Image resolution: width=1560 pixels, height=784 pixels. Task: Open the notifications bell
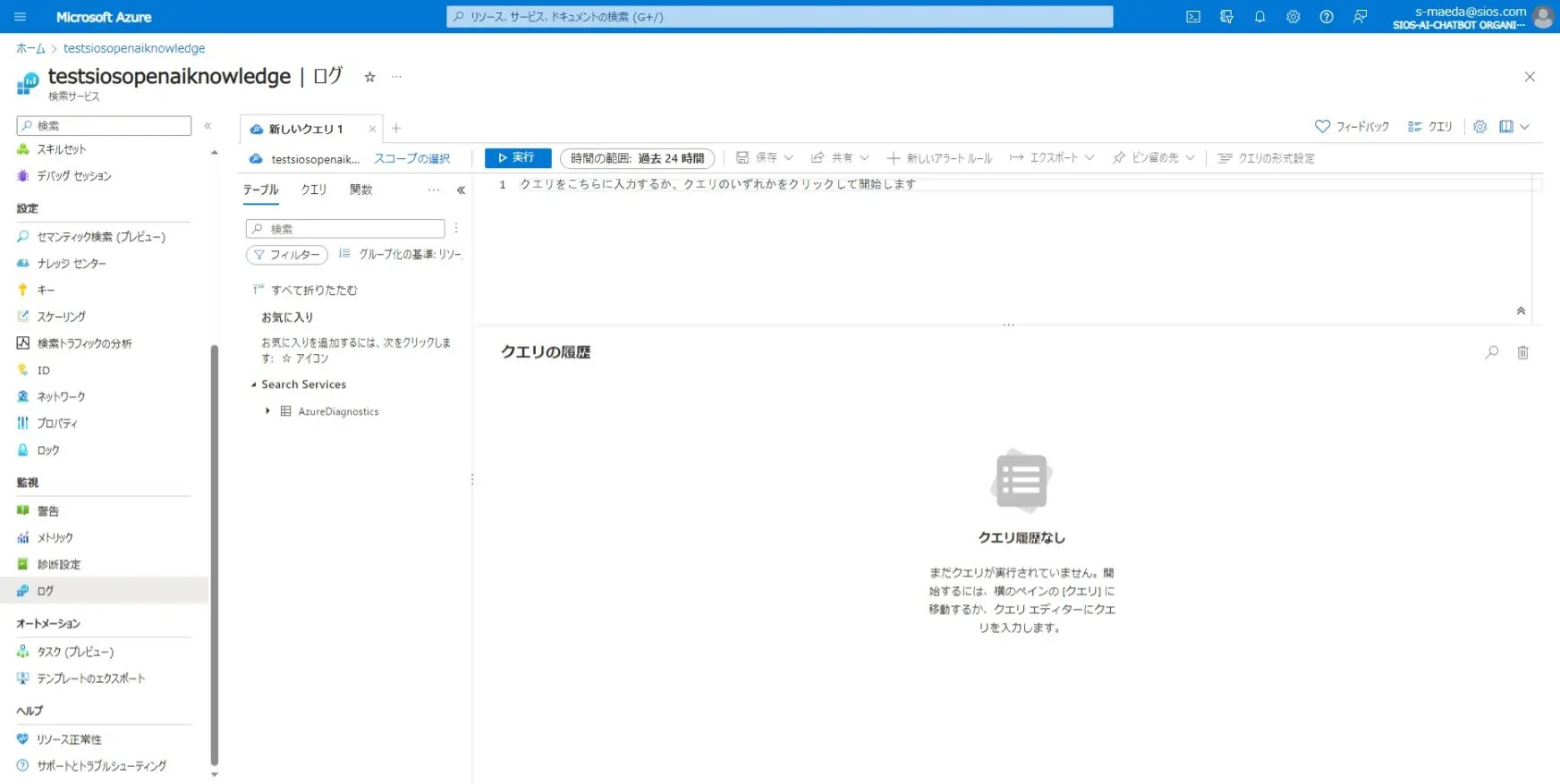tap(1259, 16)
